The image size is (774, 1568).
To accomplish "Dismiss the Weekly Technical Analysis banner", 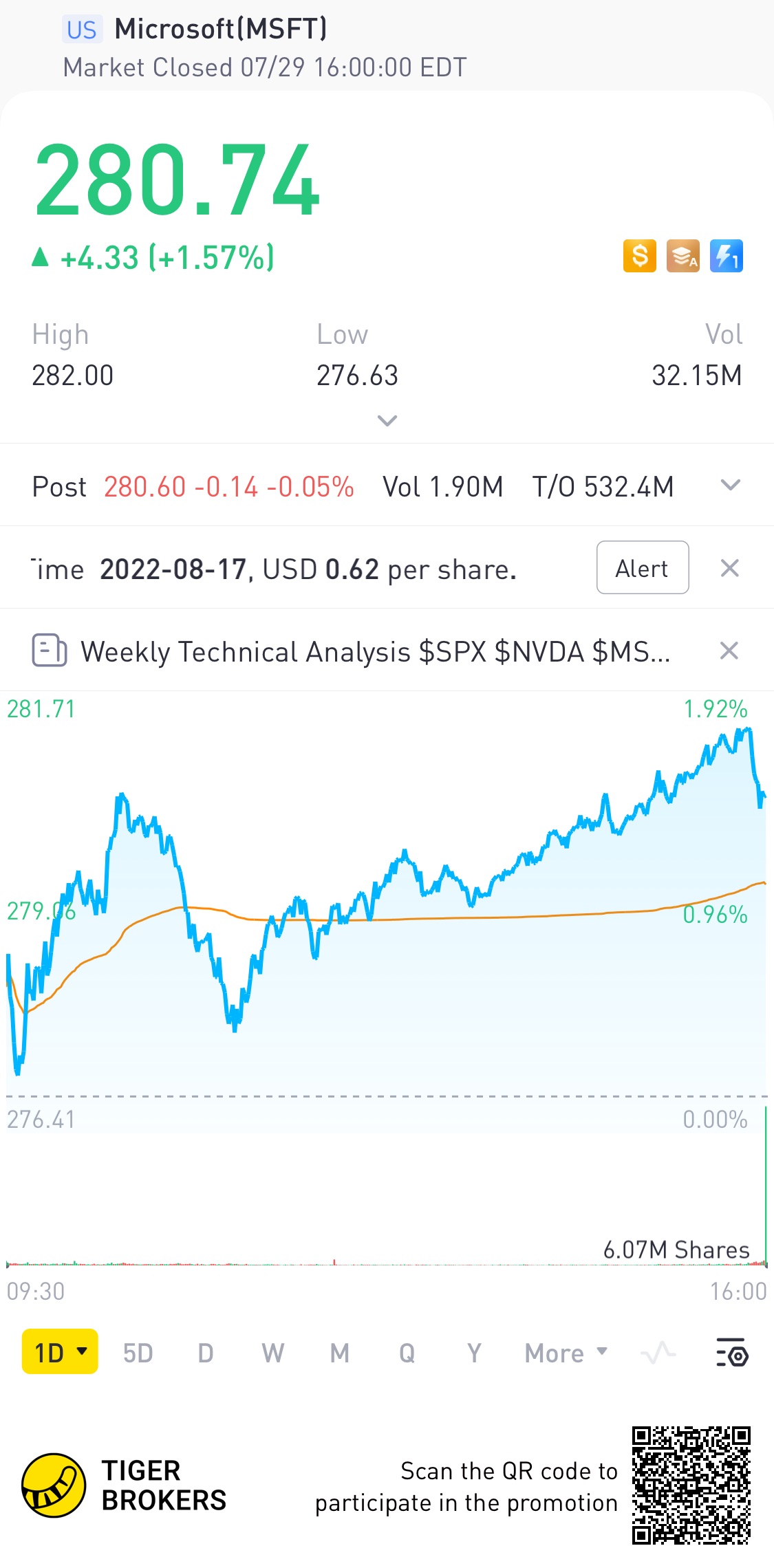I will 729,651.
